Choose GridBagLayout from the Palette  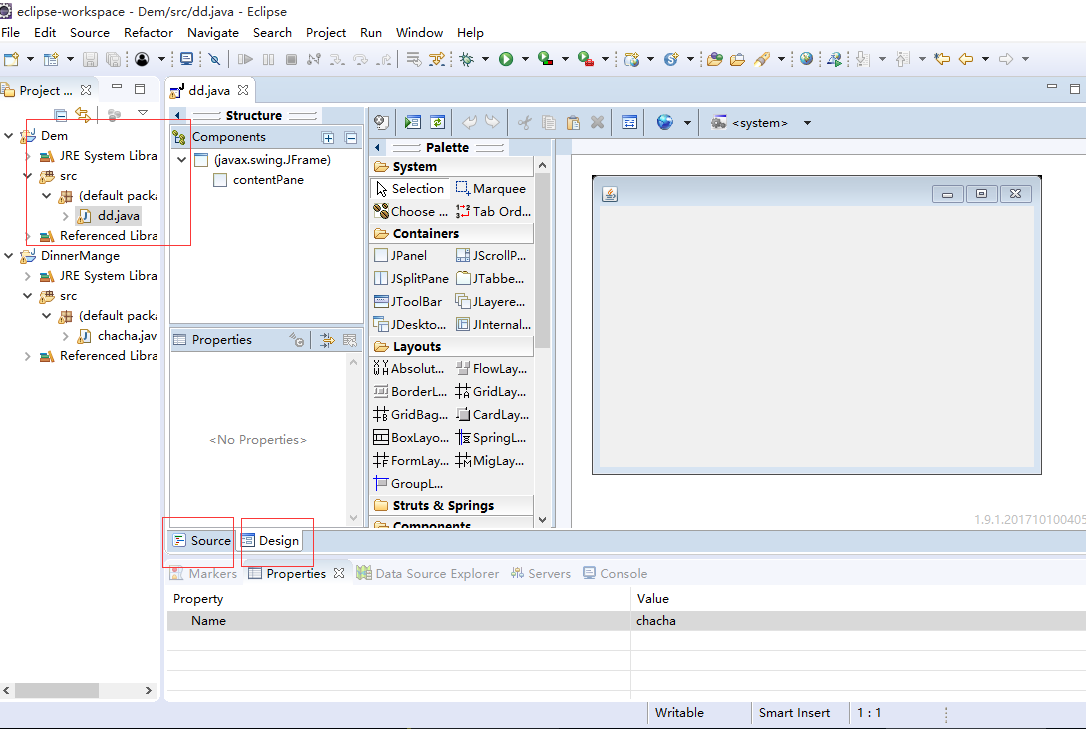[410, 414]
